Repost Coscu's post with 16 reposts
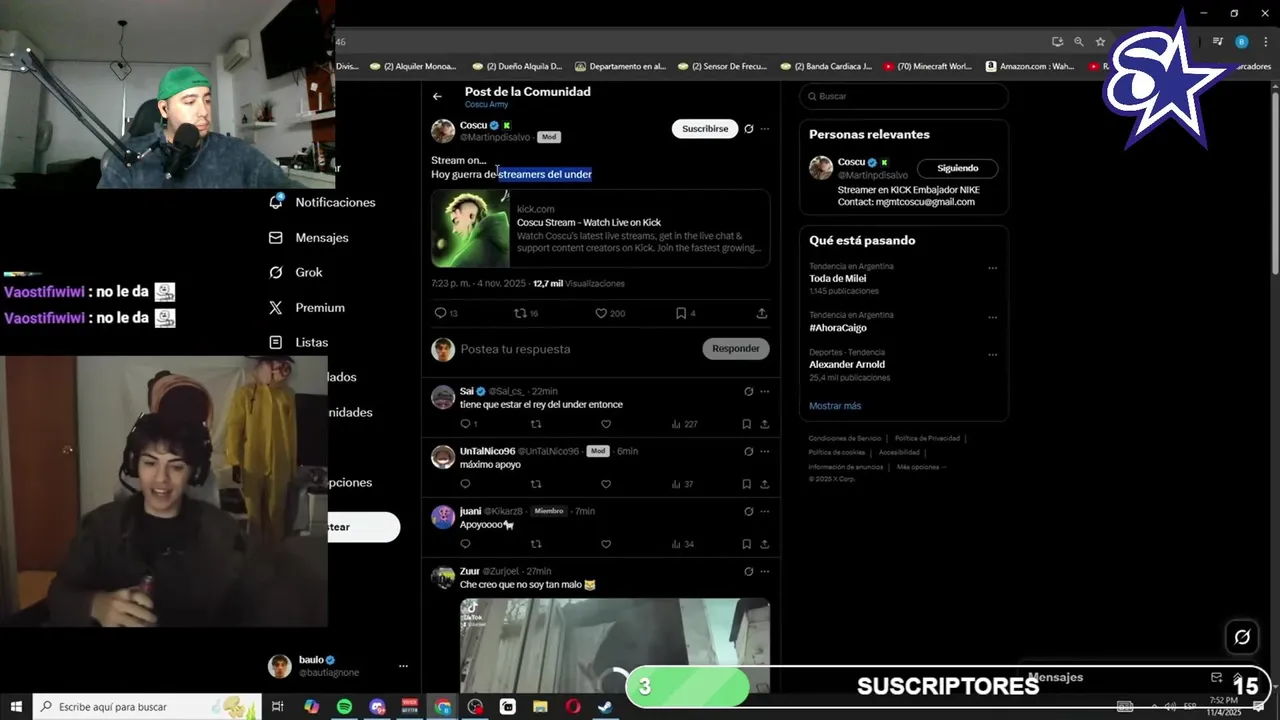Viewport: 1280px width, 720px height. tap(520, 313)
